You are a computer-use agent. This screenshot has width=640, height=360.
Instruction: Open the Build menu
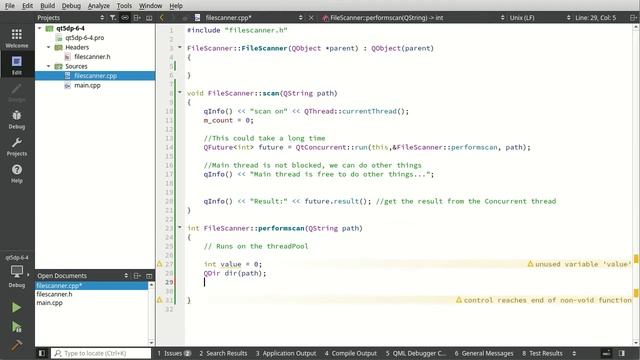click(47, 6)
